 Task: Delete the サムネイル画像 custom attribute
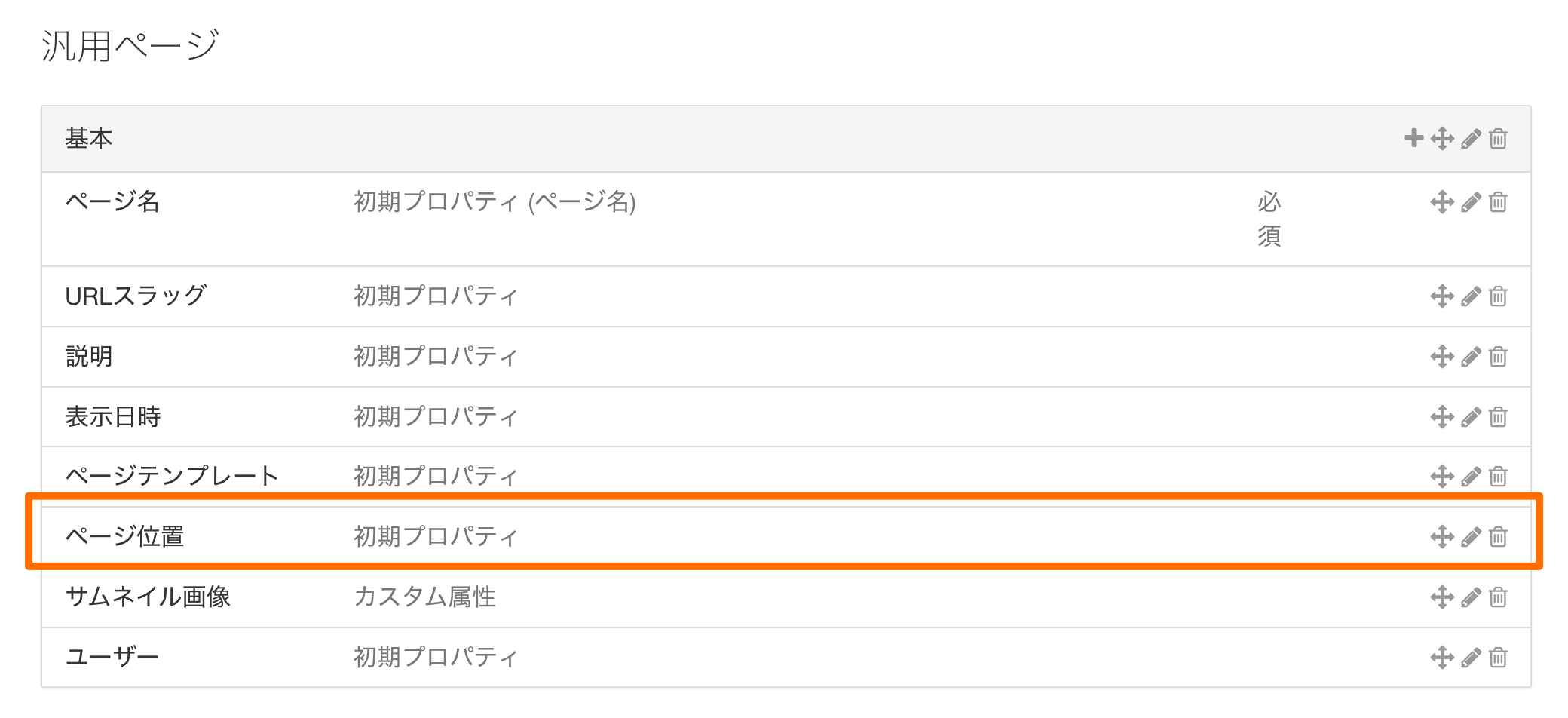(1498, 597)
